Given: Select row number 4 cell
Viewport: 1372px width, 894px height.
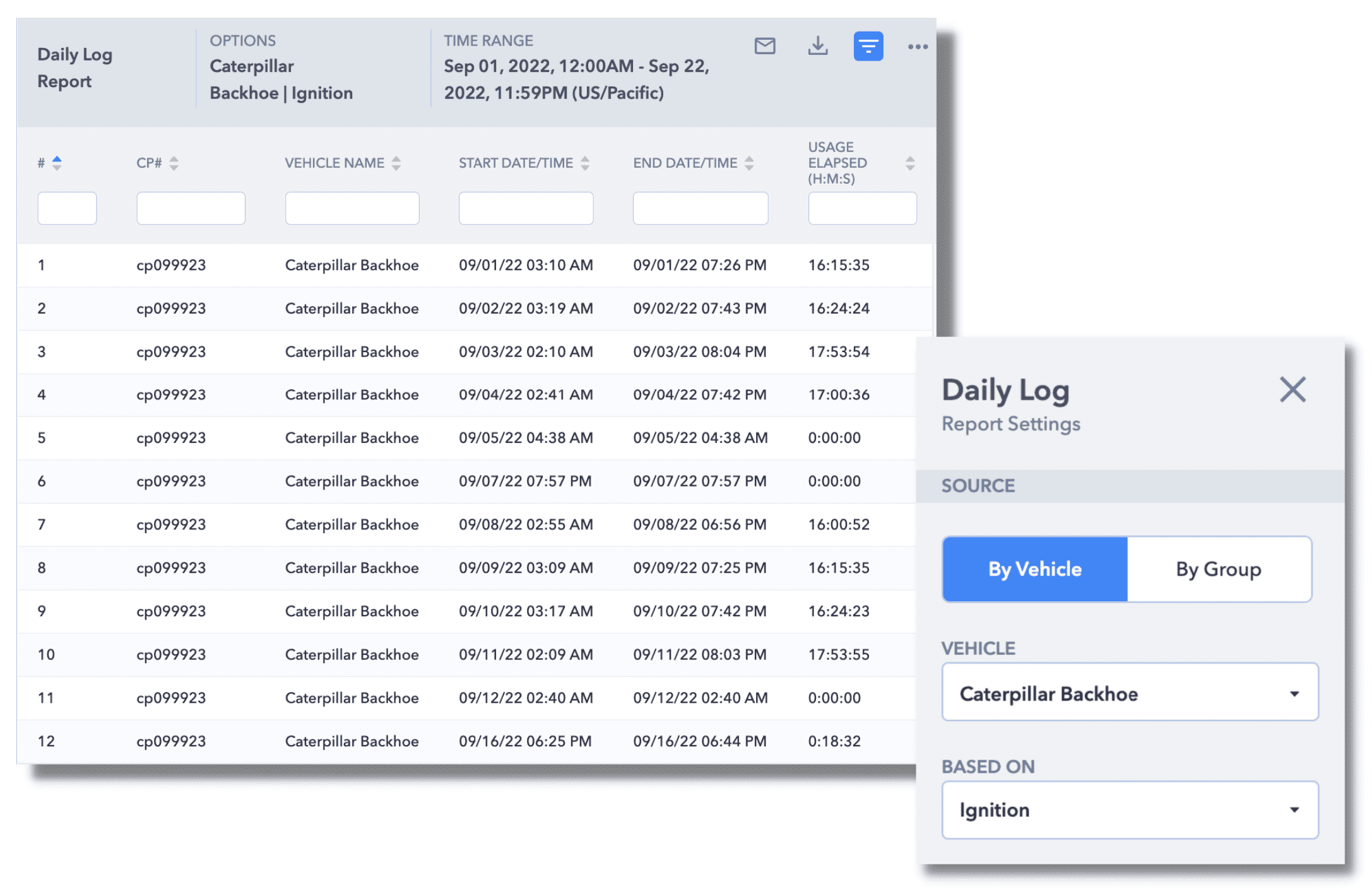Looking at the screenshot, I should (x=42, y=395).
